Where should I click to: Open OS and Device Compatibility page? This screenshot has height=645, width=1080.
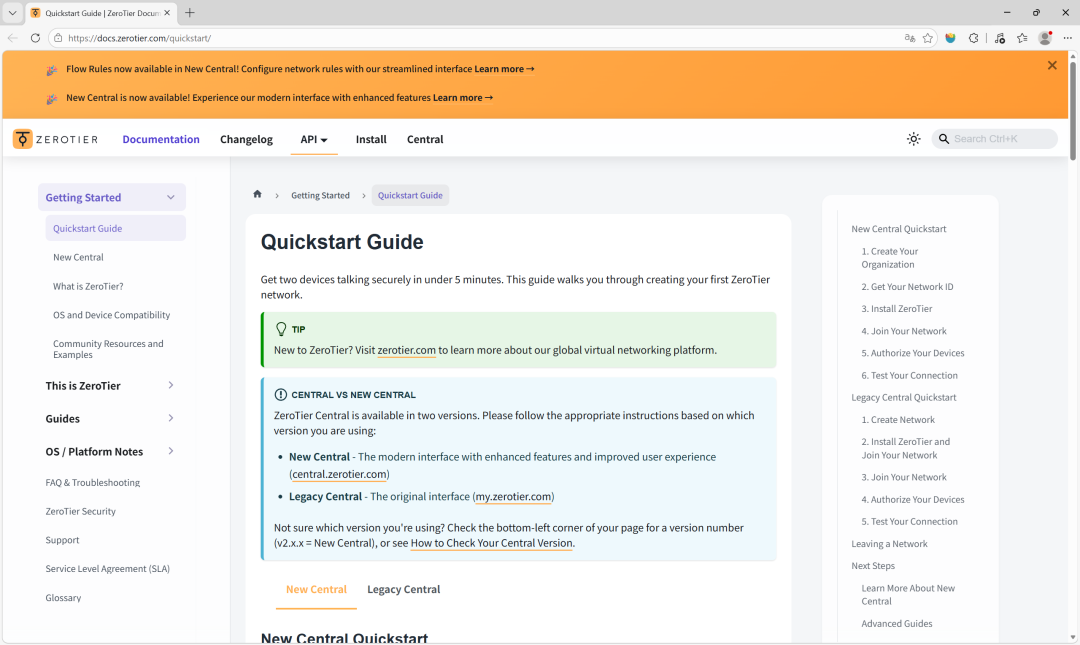[x=112, y=315]
